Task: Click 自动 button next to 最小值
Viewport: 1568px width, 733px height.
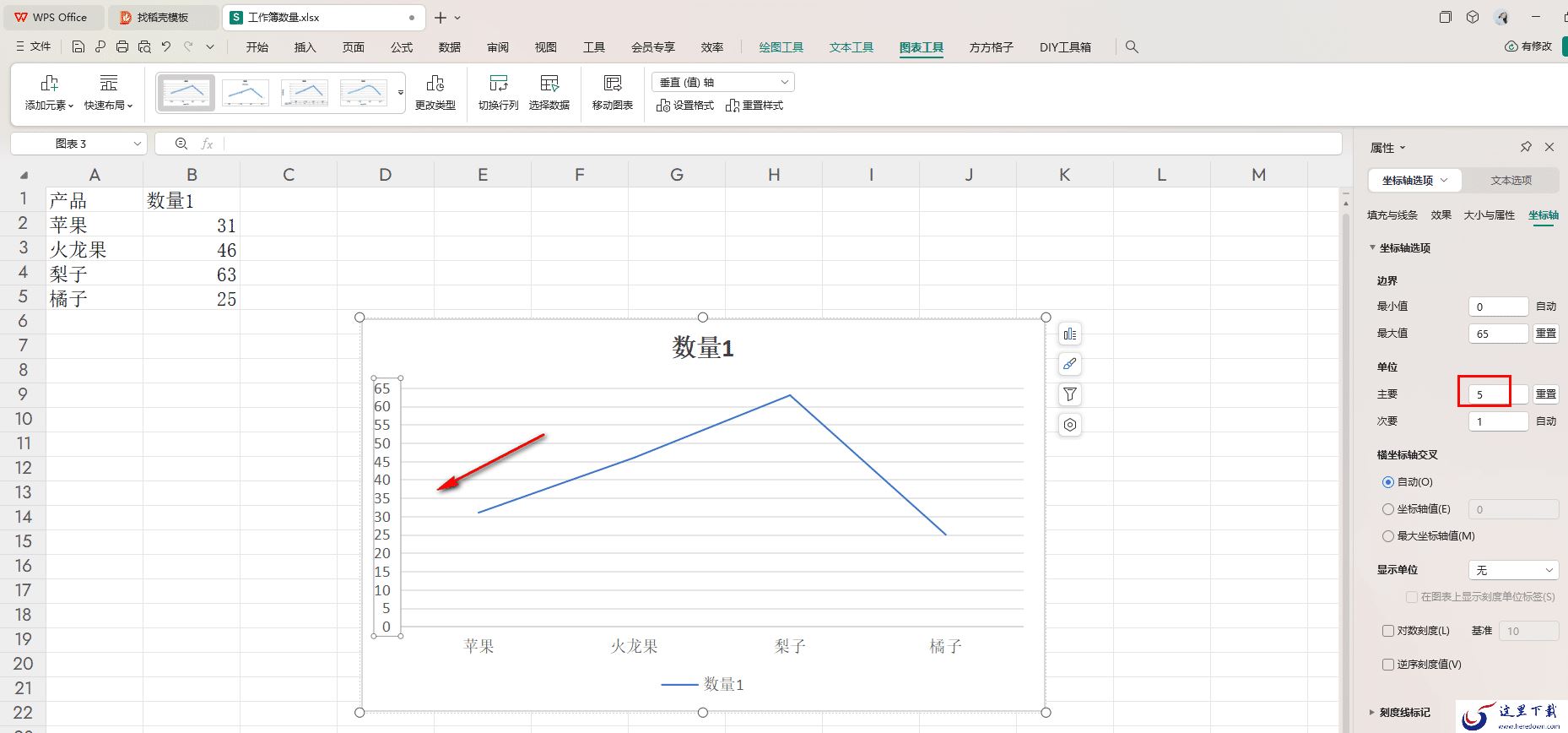Action: [x=1546, y=307]
